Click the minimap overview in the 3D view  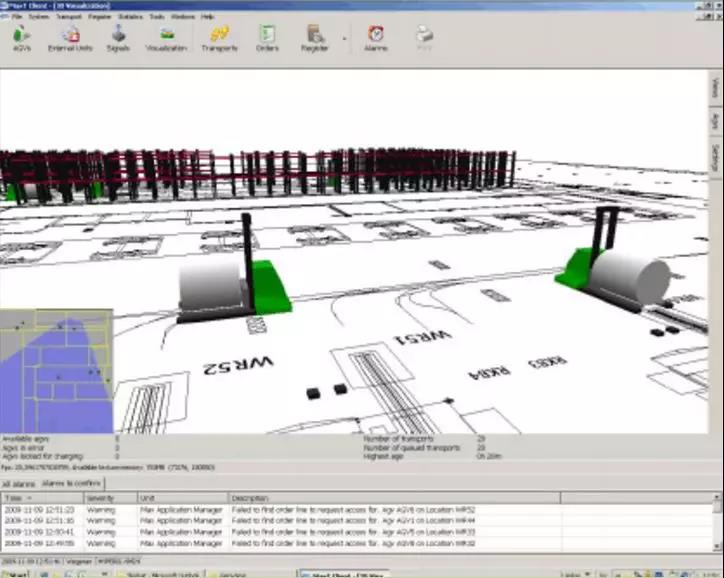(x=55, y=370)
